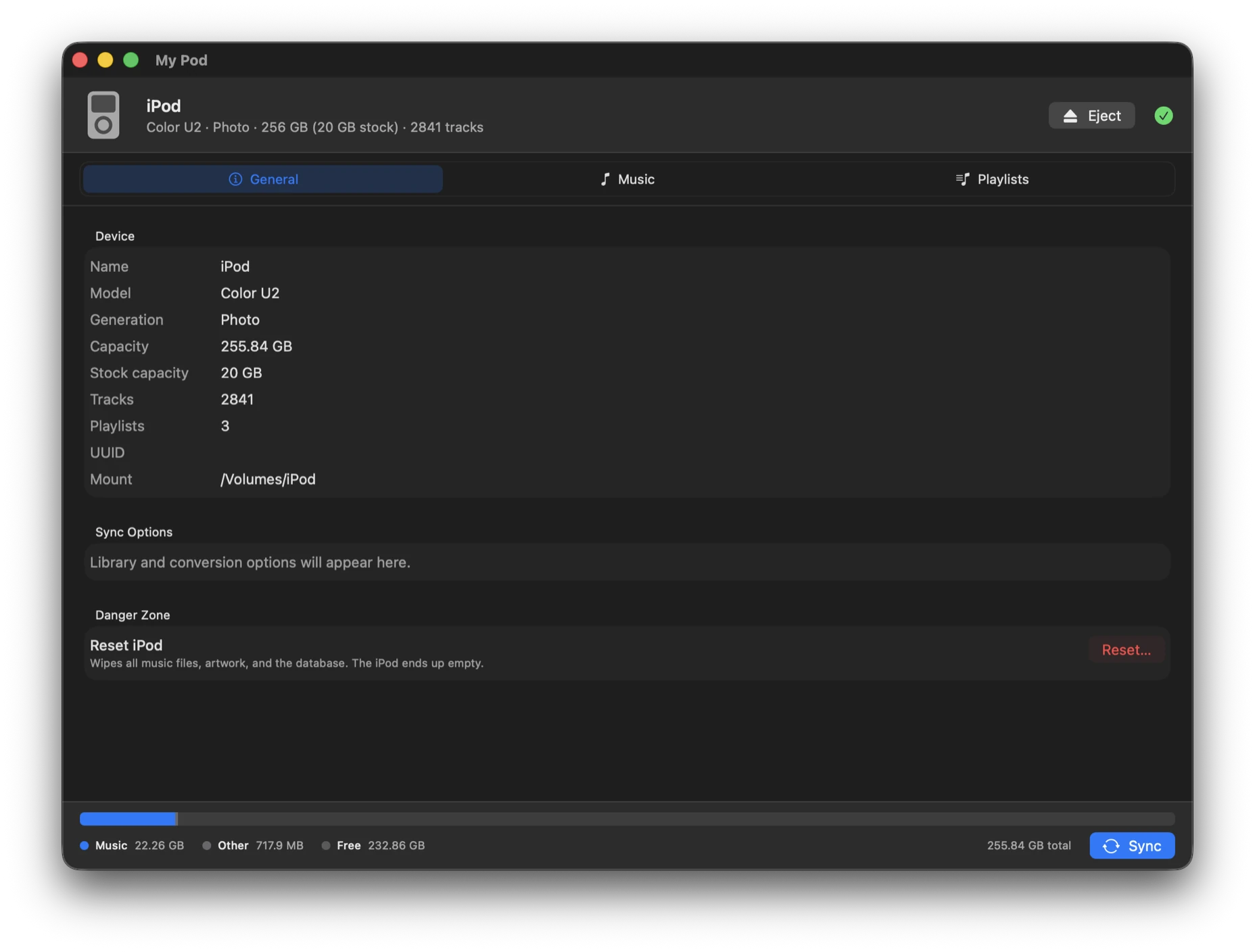The height and width of the screenshot is (952, 1255).
Task: Click the Library and conversion options placeholder text
Action: point(250,563)
